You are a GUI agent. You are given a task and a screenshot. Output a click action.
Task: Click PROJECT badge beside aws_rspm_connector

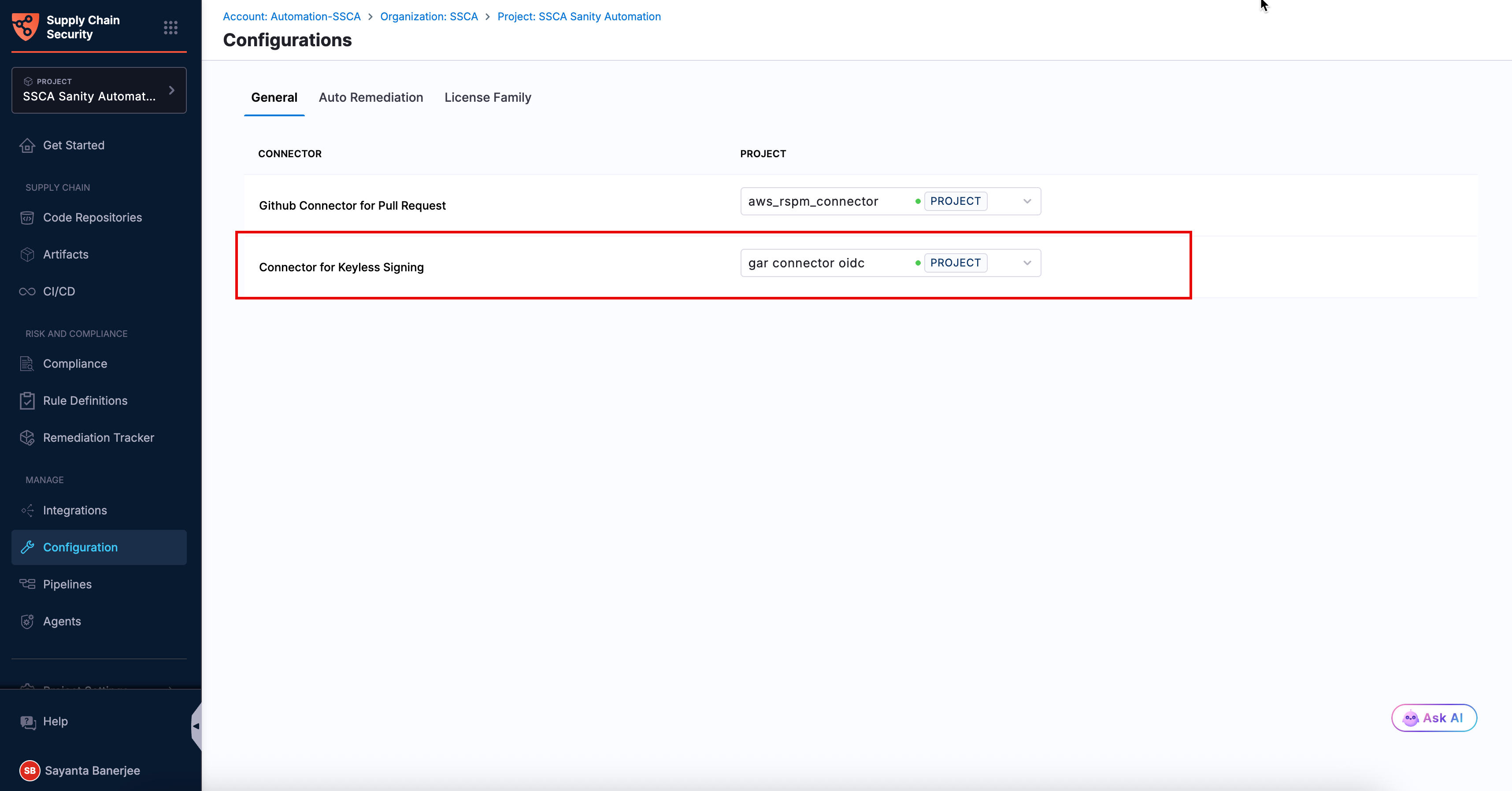tap(955, 201)
